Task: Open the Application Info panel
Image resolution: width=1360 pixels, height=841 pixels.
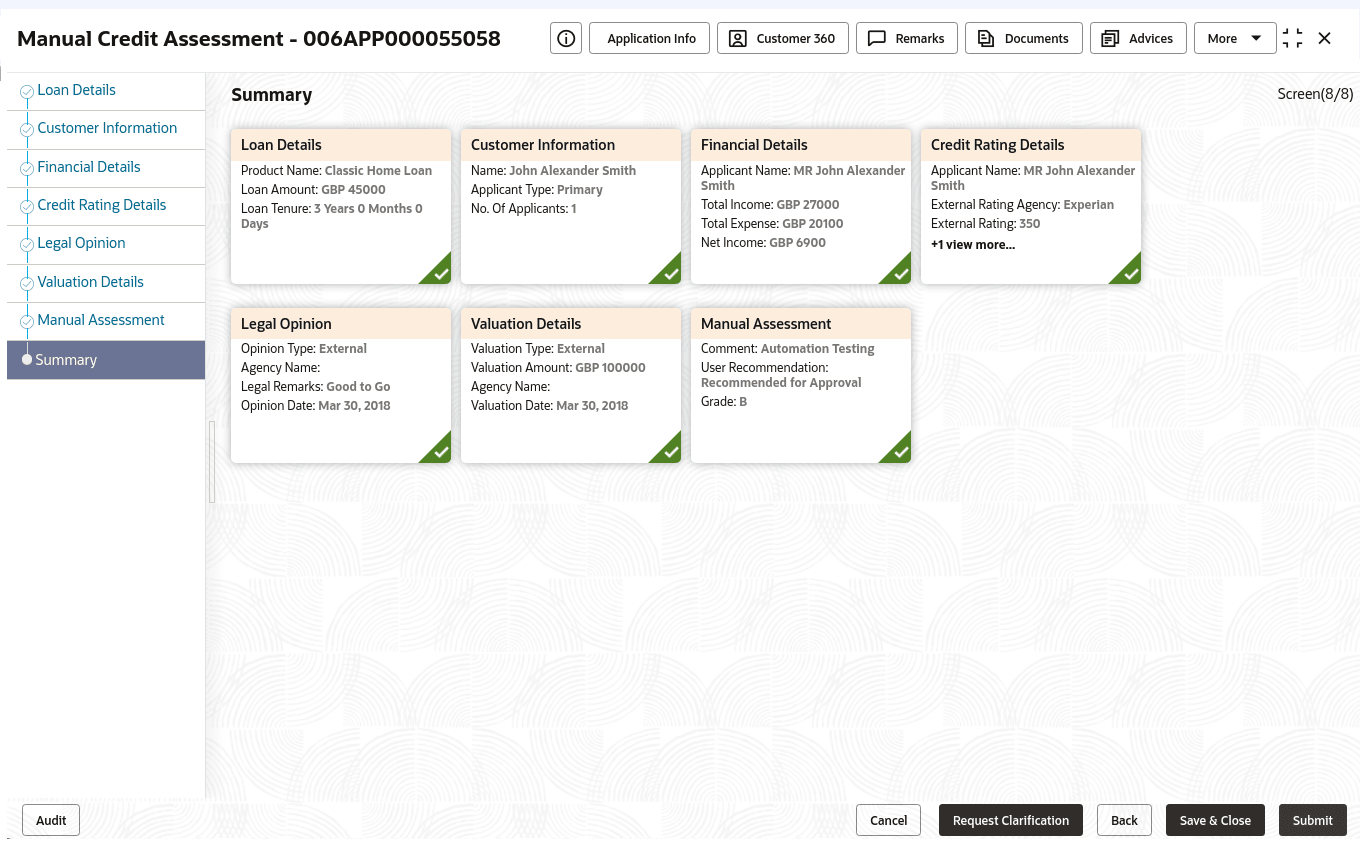Action: tap(651, 38)
